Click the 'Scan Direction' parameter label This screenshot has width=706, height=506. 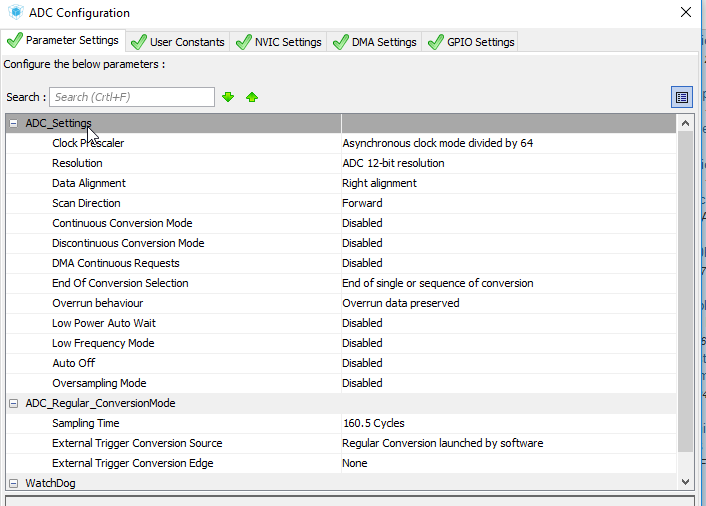click(x=86, y=203)
